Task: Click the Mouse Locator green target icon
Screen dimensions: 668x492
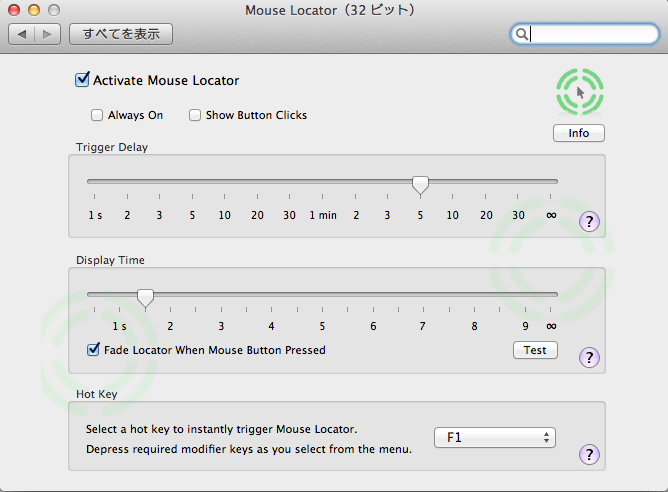Action: [580, 92]
